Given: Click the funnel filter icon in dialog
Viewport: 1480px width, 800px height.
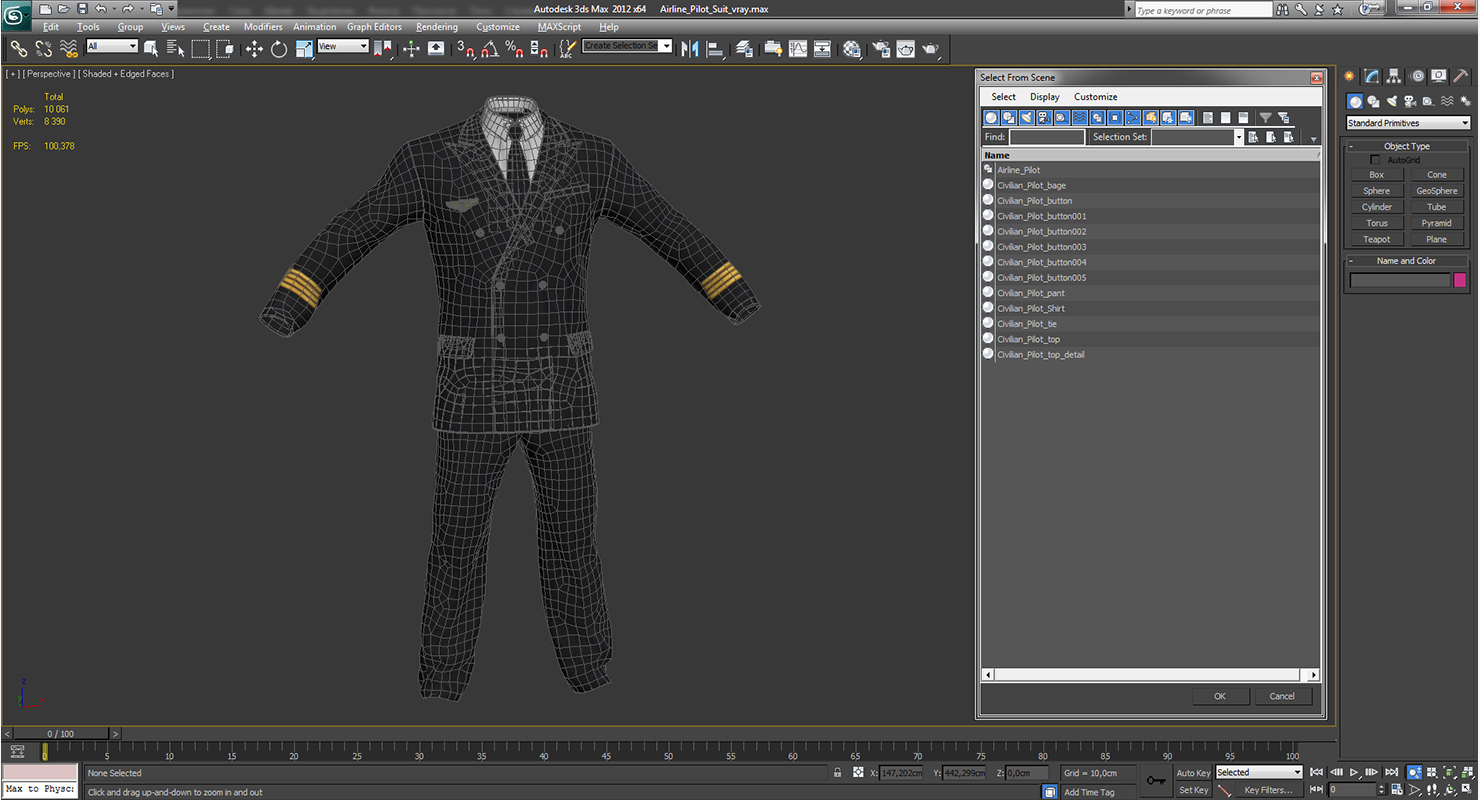Looking at the screenshot, I should pyautogui.click(x=1265, y=118).
